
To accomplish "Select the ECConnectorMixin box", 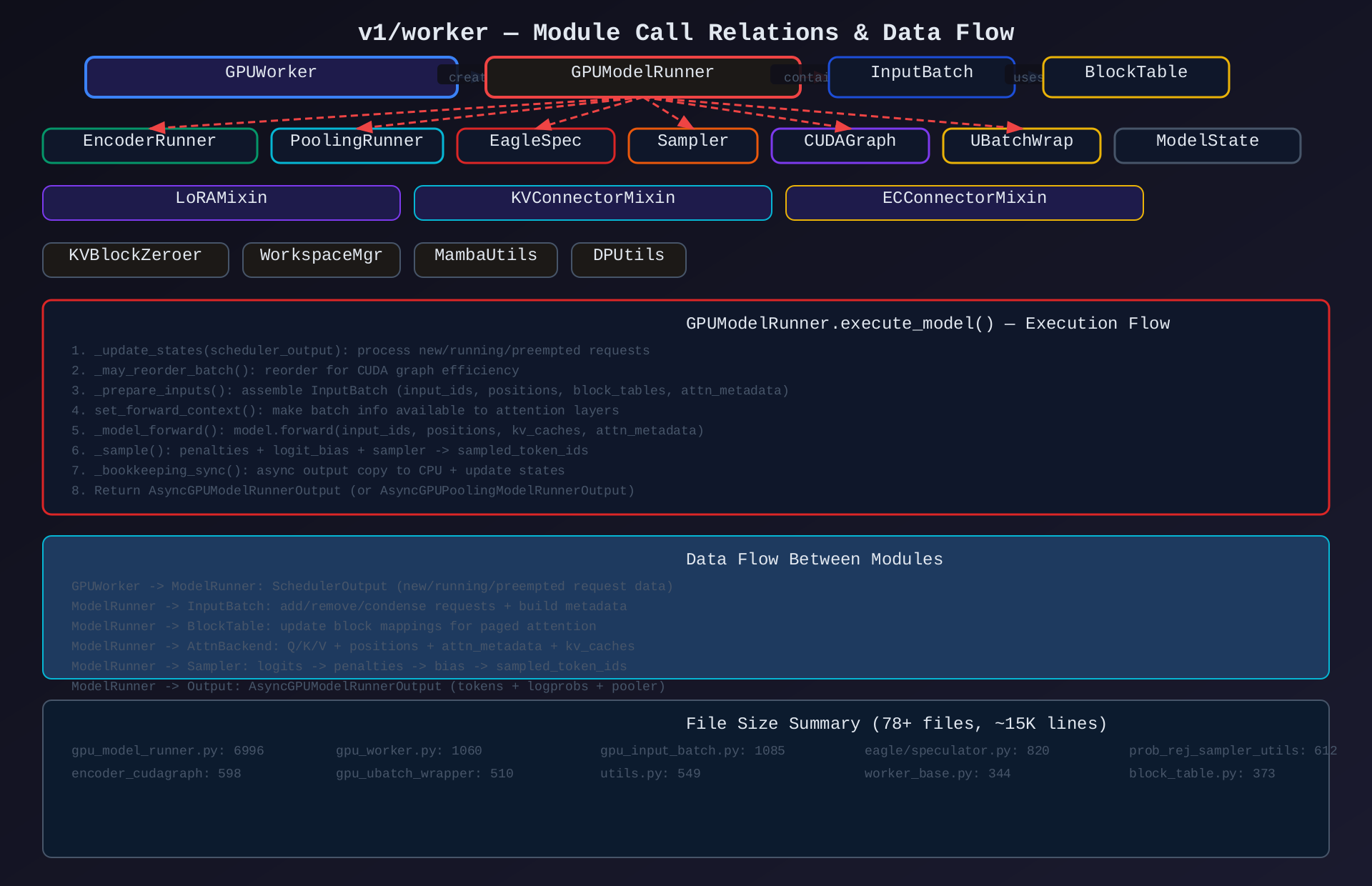I will click(x=964, y=202).
